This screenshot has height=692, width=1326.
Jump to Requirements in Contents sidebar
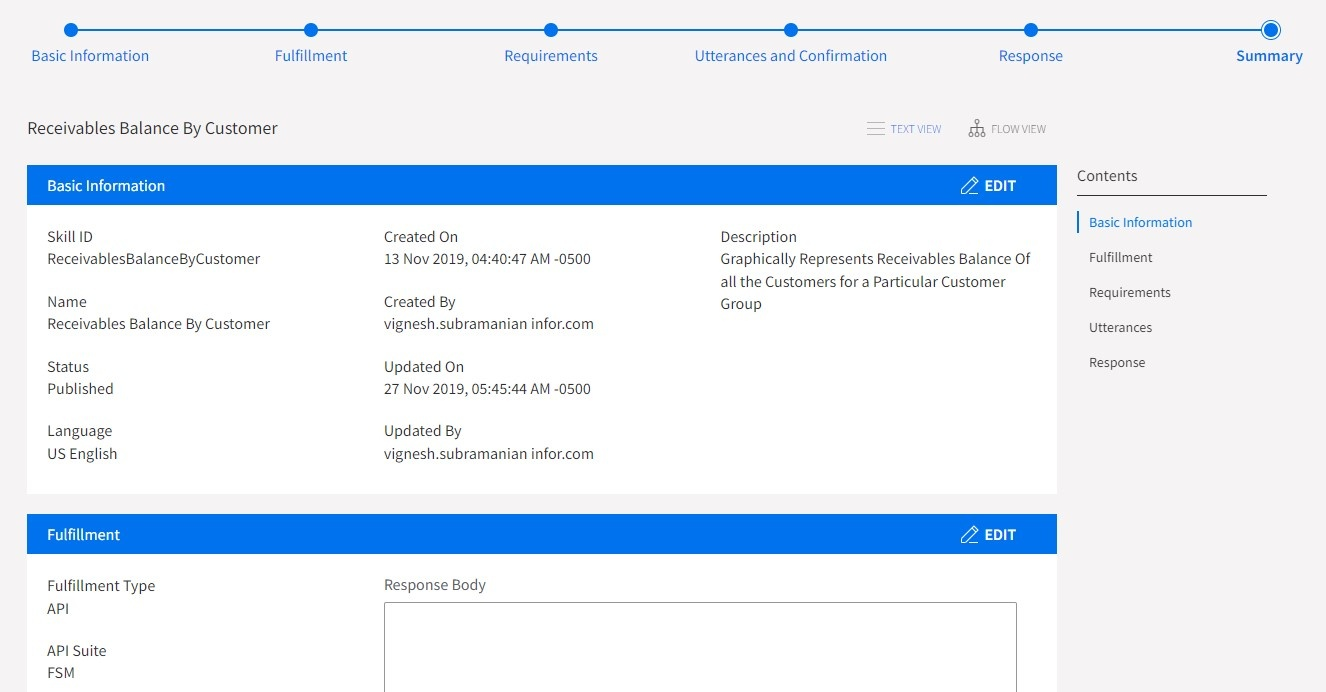[x=1129, y=293]
